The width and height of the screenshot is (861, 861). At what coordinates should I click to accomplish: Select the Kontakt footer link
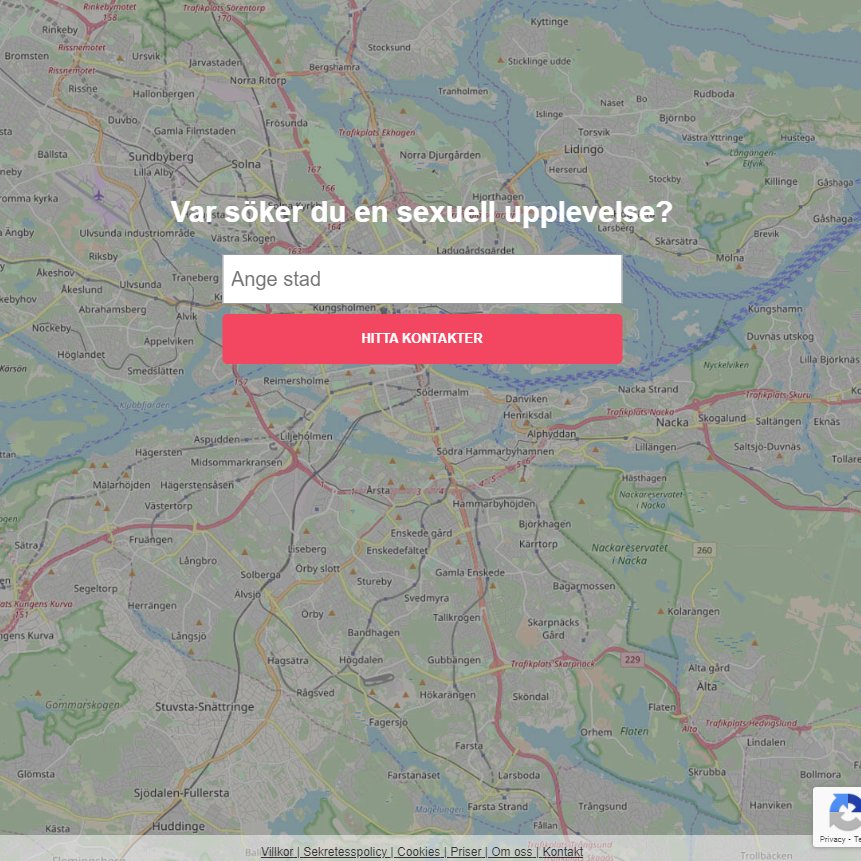(x=563, y=852)
